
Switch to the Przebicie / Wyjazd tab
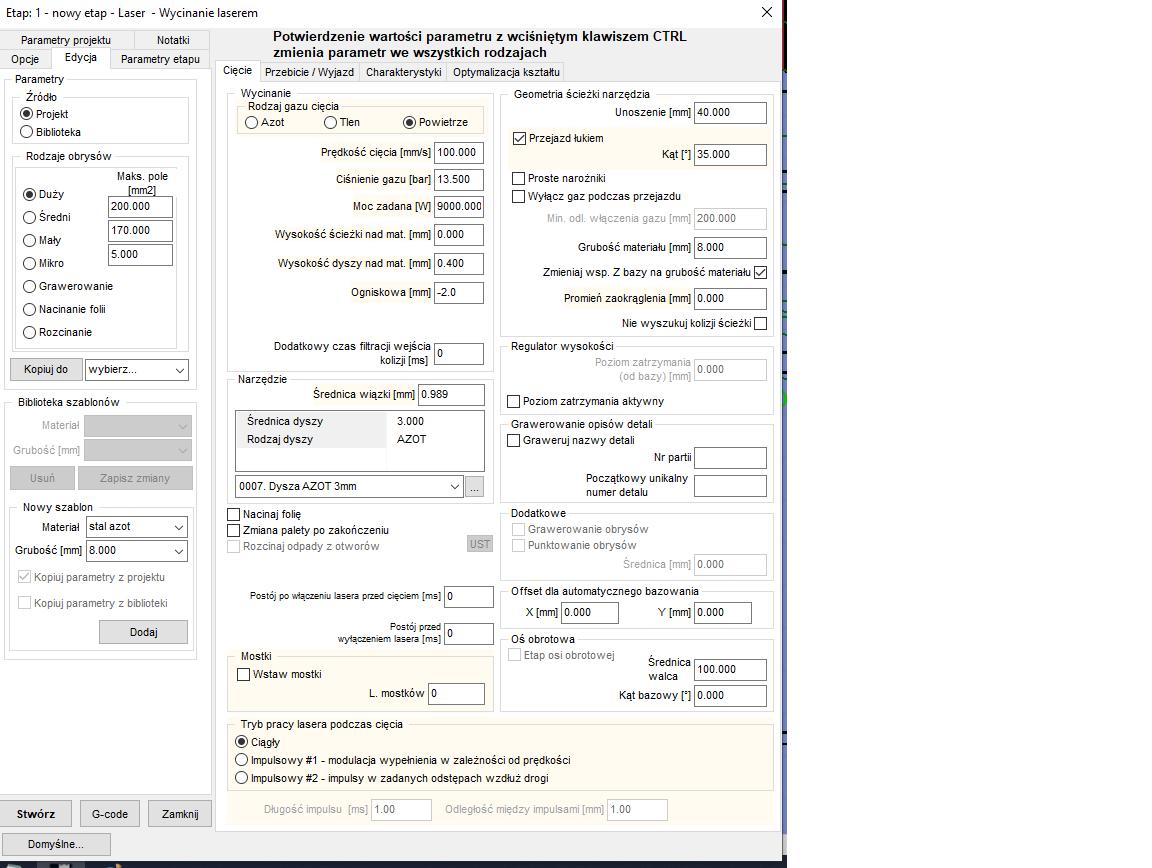pyautogui.click(x=309, y=72)
